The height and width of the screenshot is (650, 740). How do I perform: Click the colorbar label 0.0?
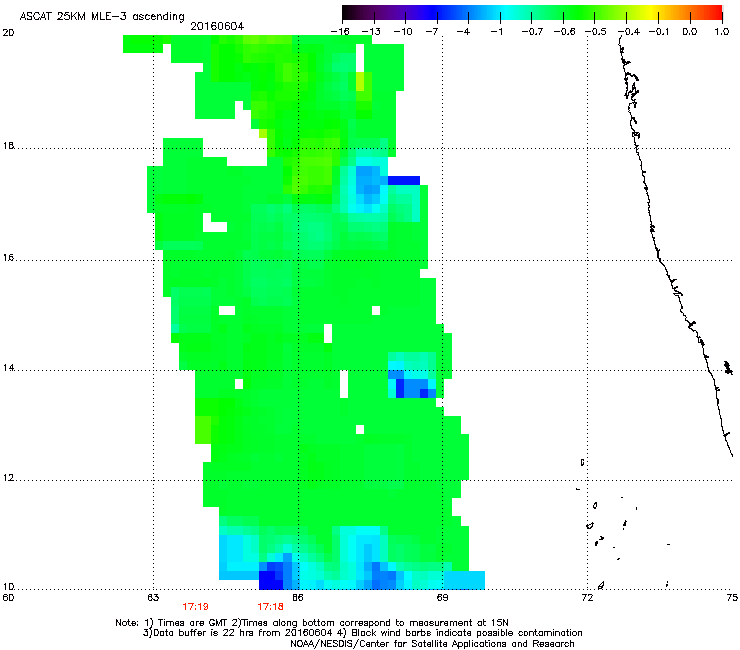(690, 32)
